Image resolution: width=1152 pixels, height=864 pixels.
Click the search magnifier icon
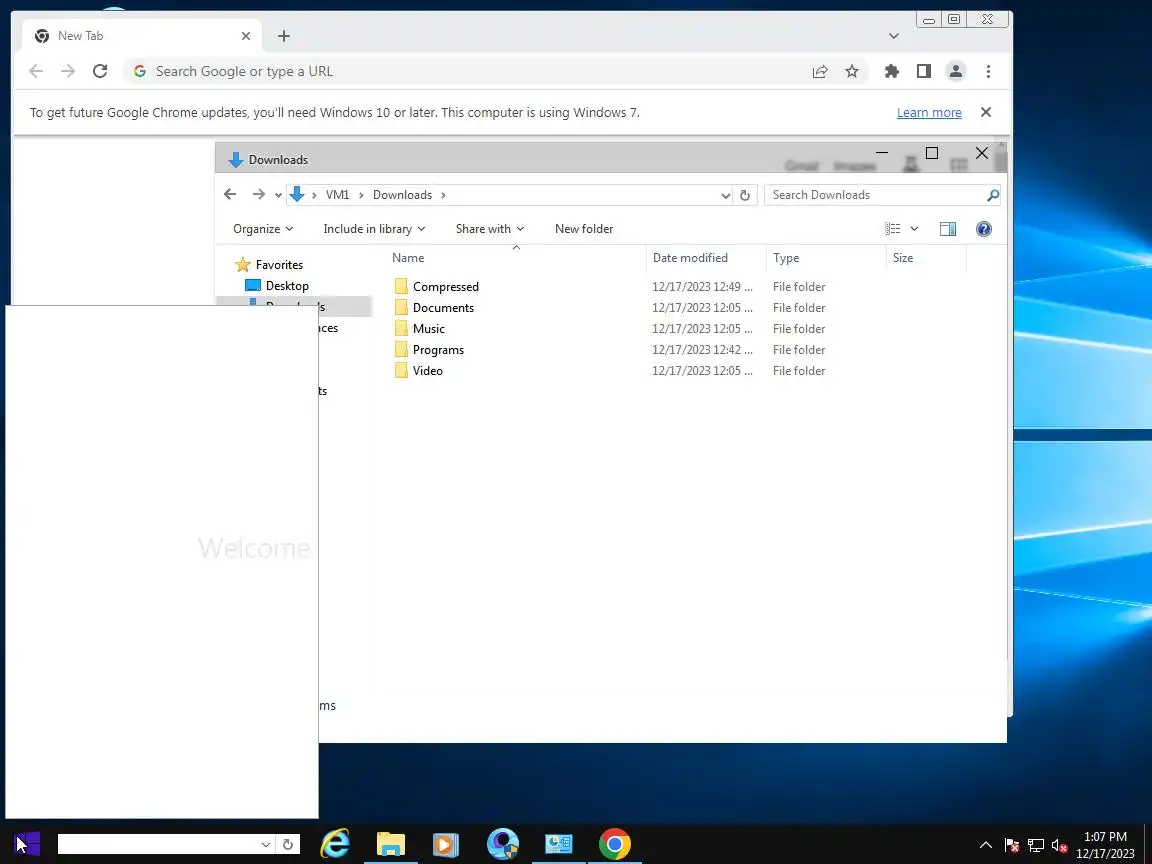click(x=993, y=195)
